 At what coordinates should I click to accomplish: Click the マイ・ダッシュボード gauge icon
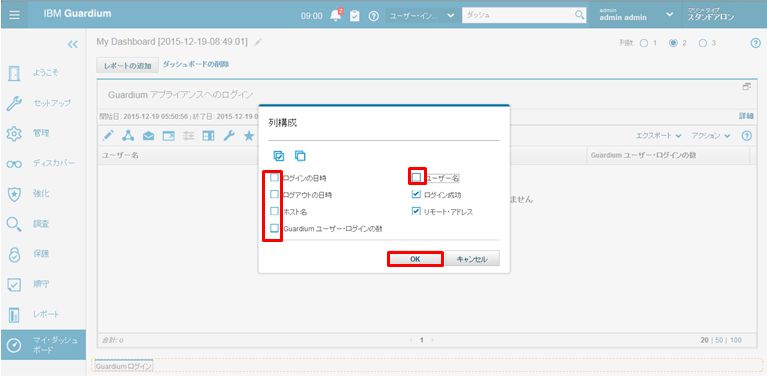point(15,345)
